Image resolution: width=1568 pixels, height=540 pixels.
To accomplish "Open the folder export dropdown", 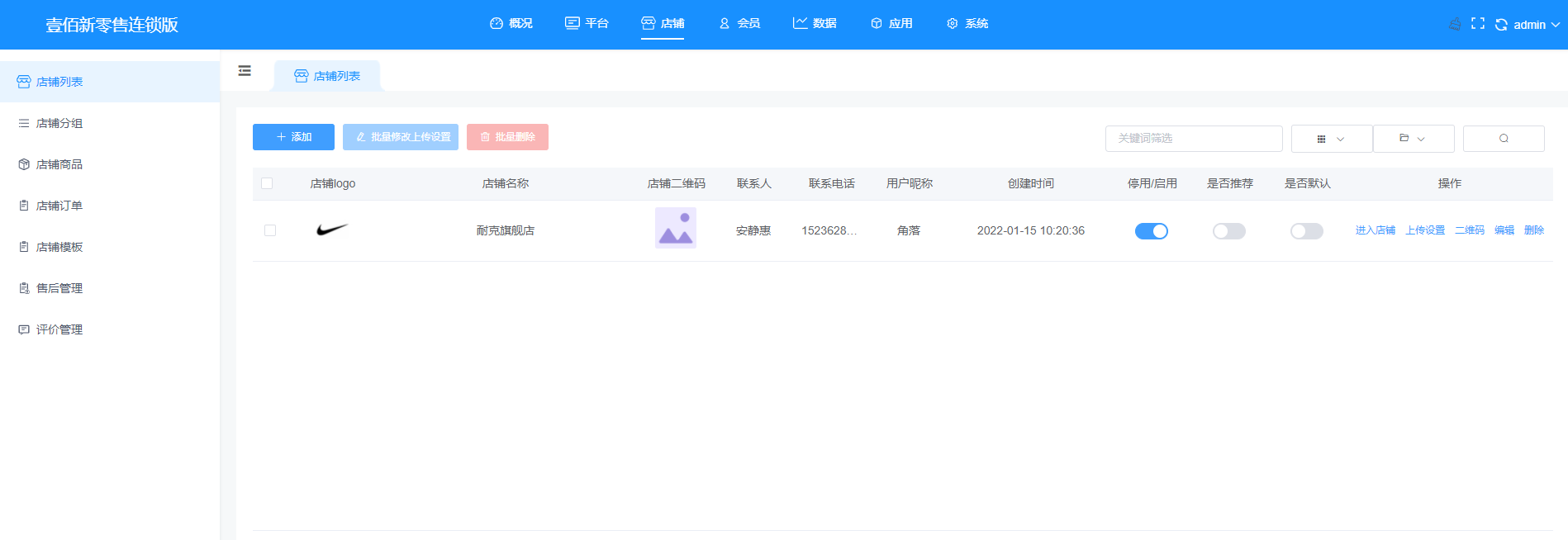I will point(1414,139).
